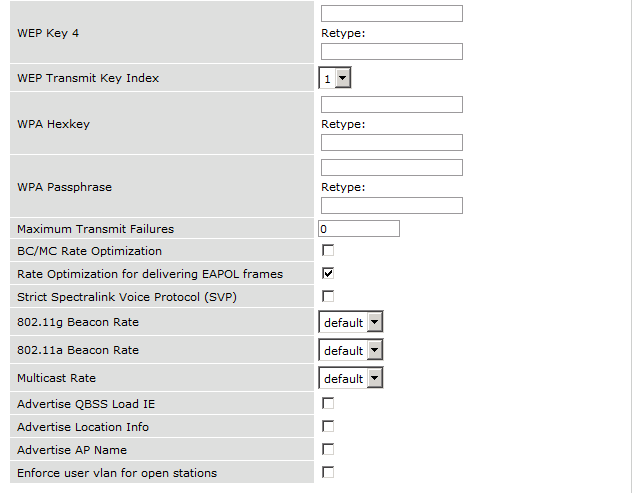
Task: Check the Advertise AP Name box
Action: tap(328, 449)
